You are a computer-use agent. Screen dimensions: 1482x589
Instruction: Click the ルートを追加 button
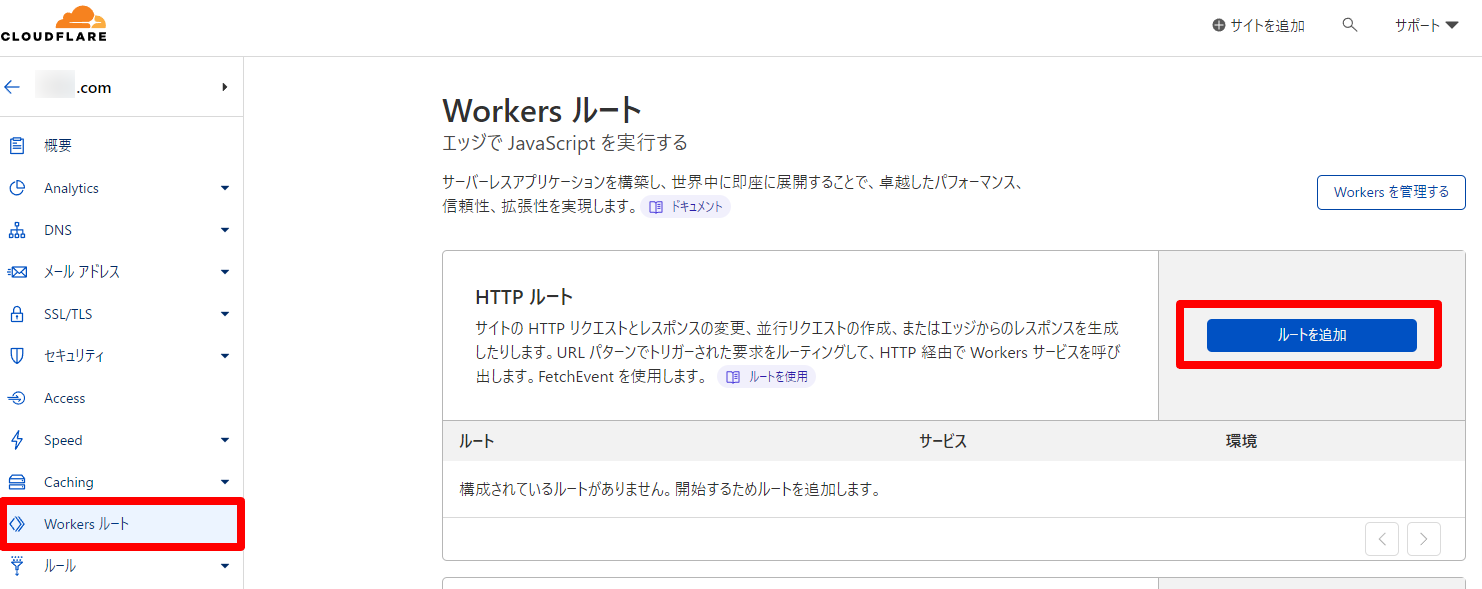[x=1311, y=335]
